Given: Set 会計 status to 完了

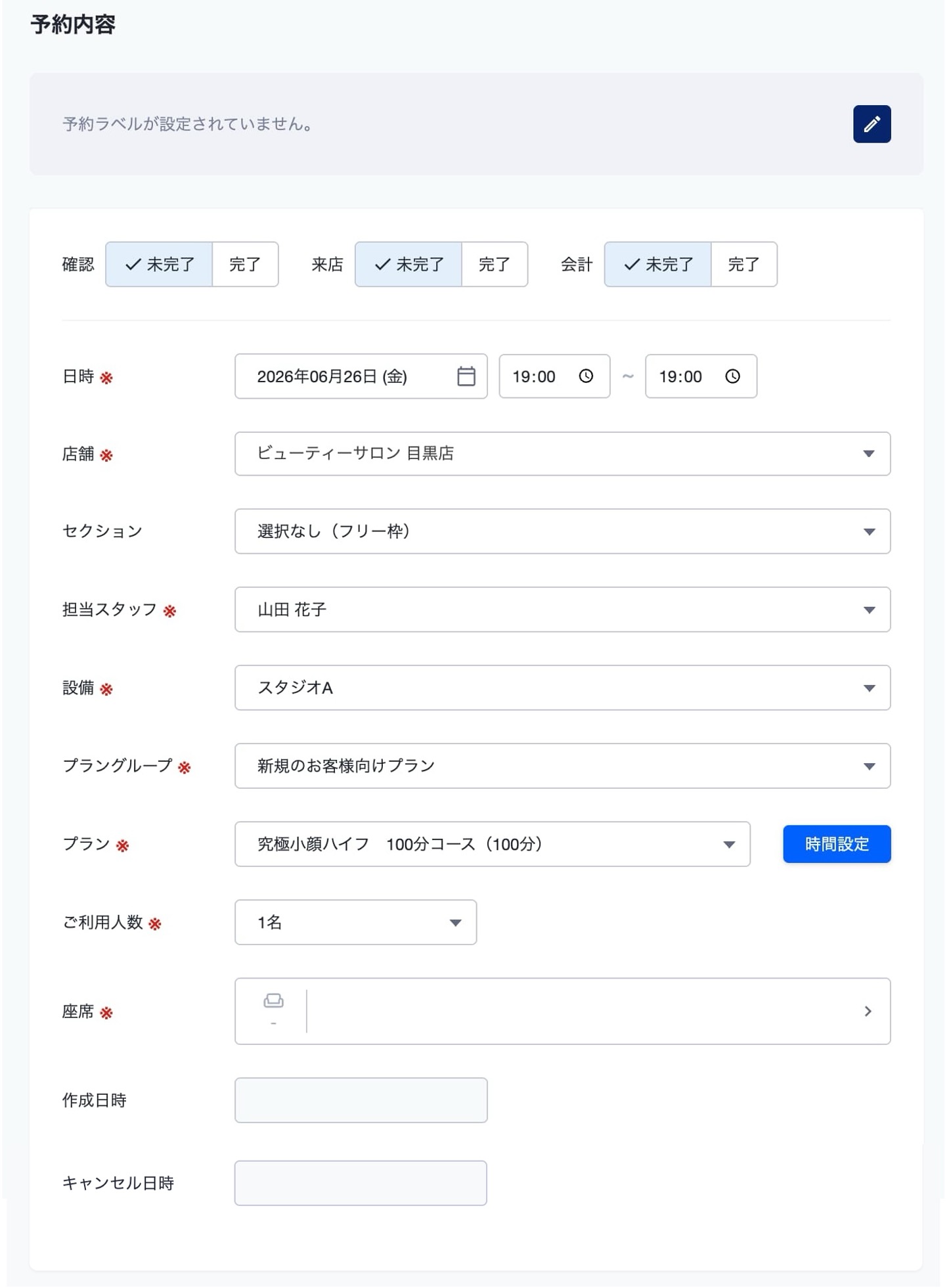Looking at the screenshot, I should click(x=743, y=264).
